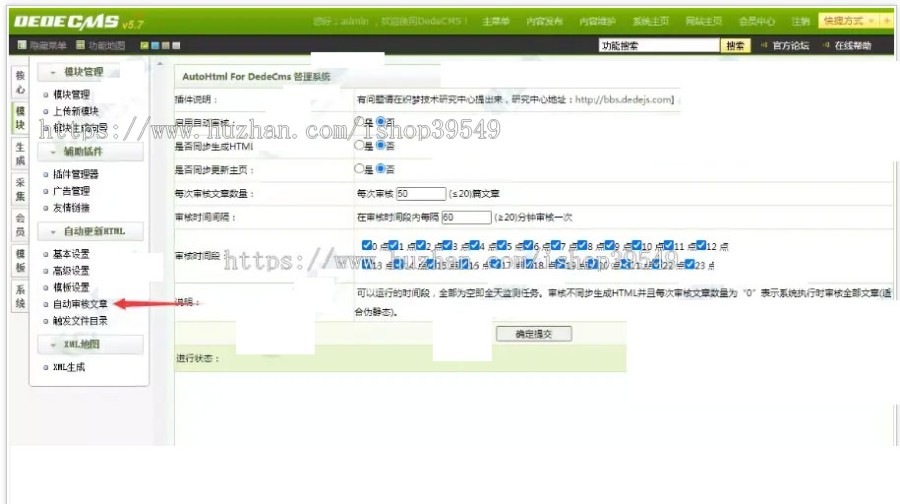Open 主菜单 in the top navigation
This screenshot has width=900, height=504.
[495, 21]
